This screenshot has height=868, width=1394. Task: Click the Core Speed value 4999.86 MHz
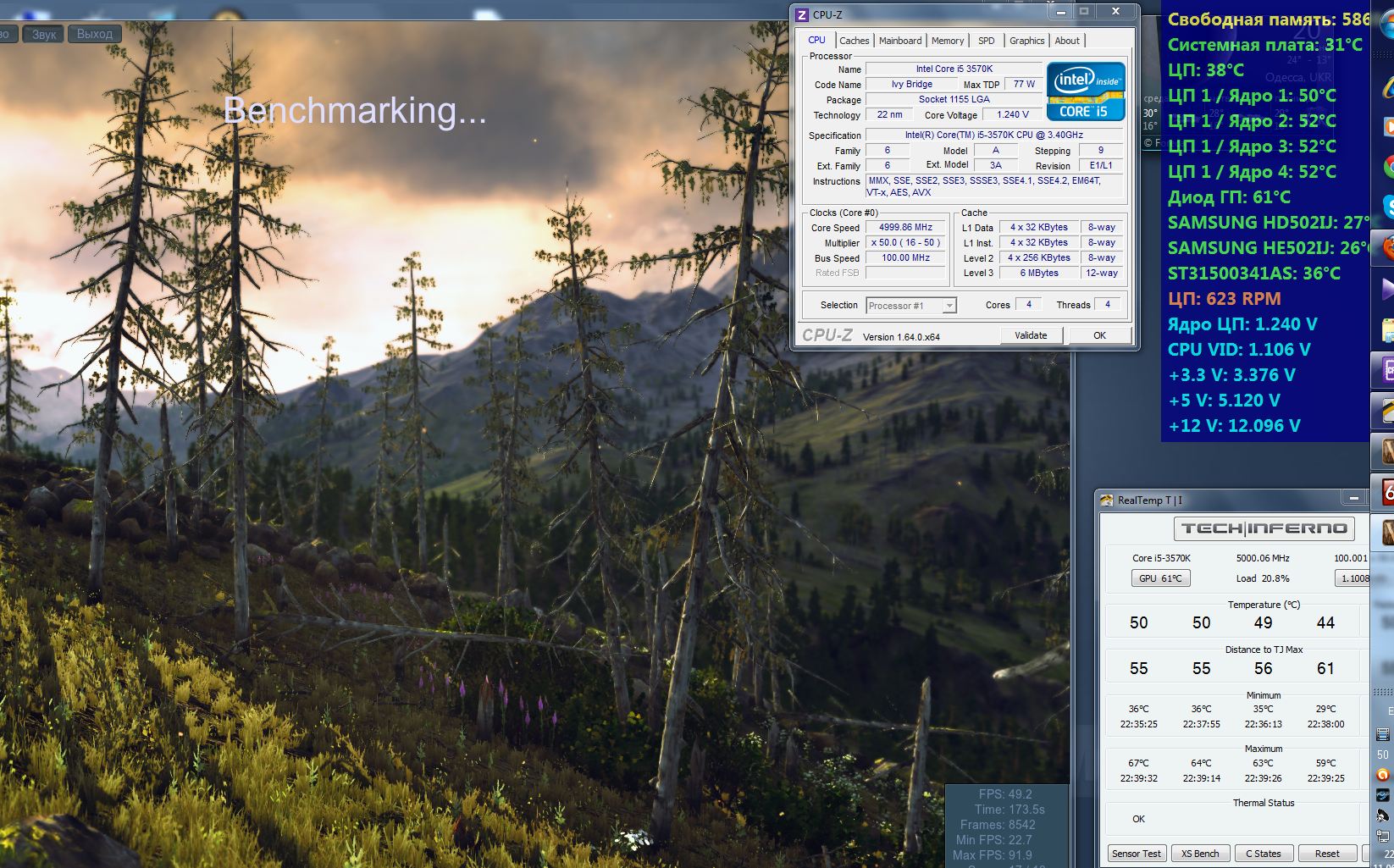[905, 227]
